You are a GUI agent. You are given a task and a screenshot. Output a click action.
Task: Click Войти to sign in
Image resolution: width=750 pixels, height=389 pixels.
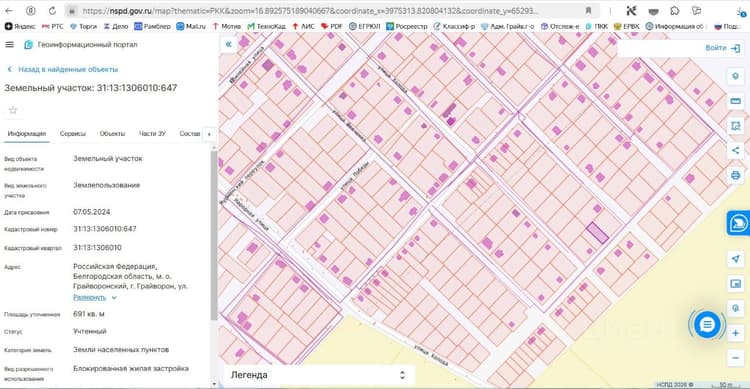pyautogui.click(x=722, y=48)
